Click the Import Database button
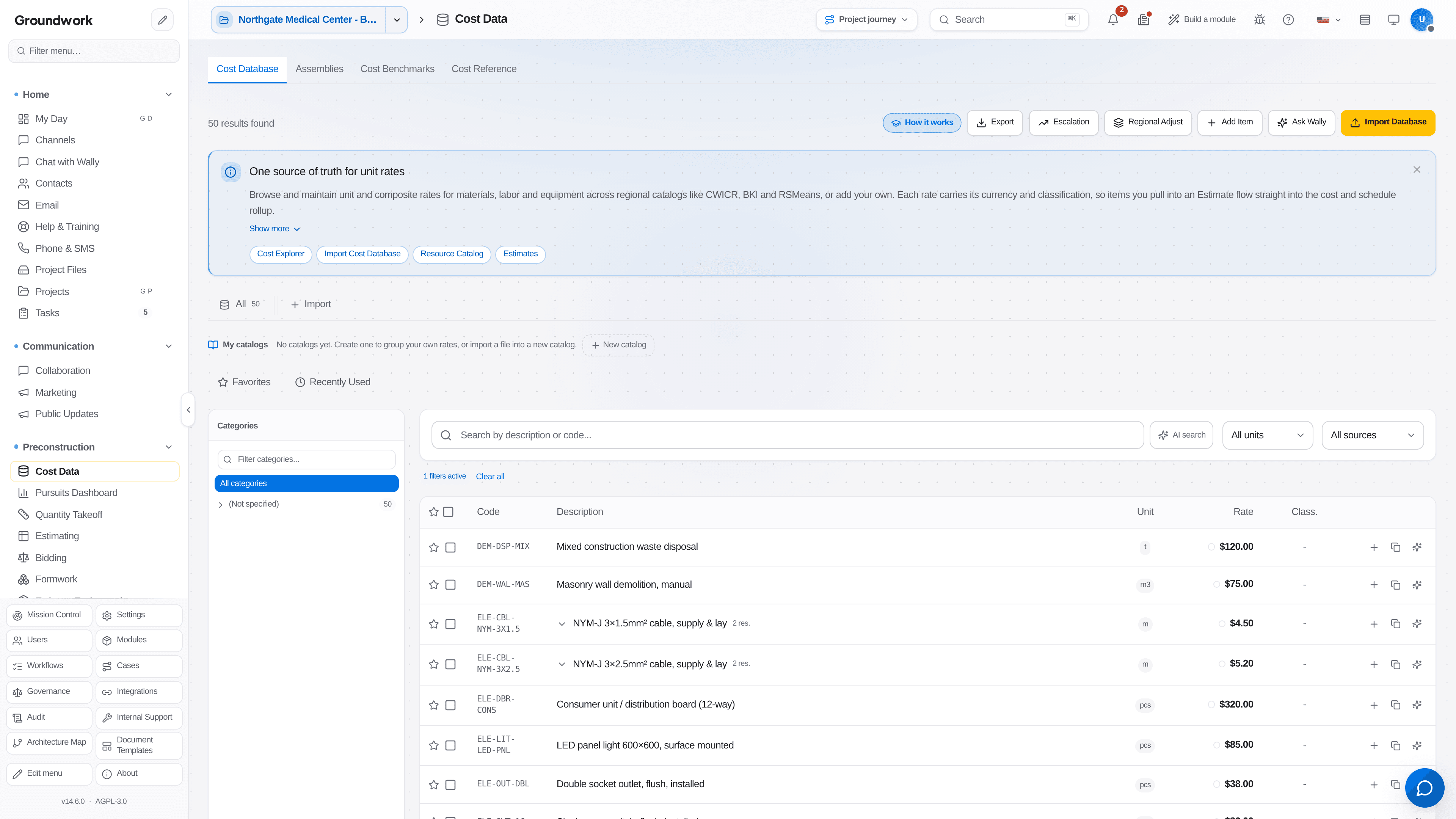The image size is (1456, 819). point(1388,122)
